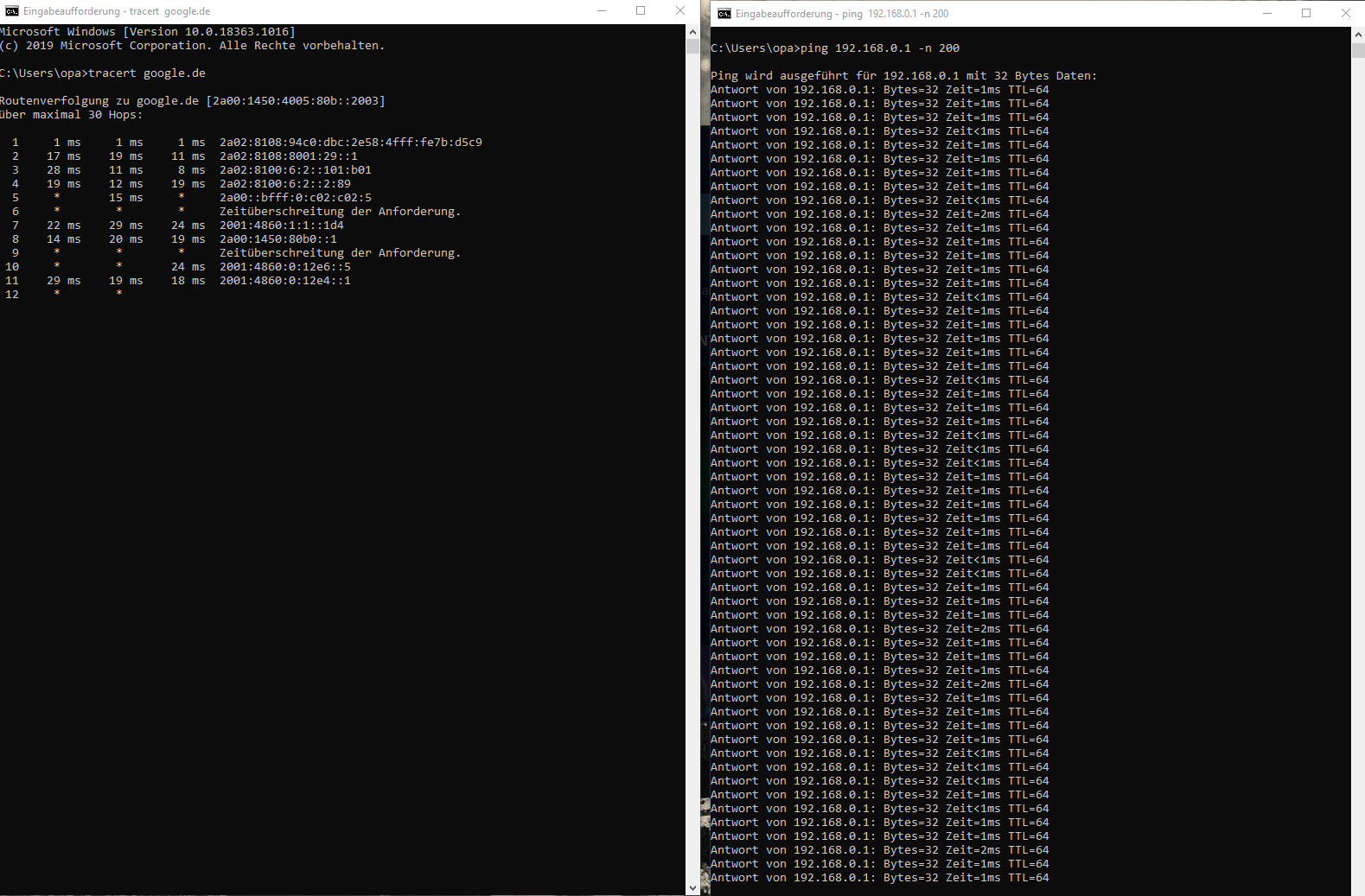Click hop 11 address 2001:4860:0:12e4::1

pos(285,281)
